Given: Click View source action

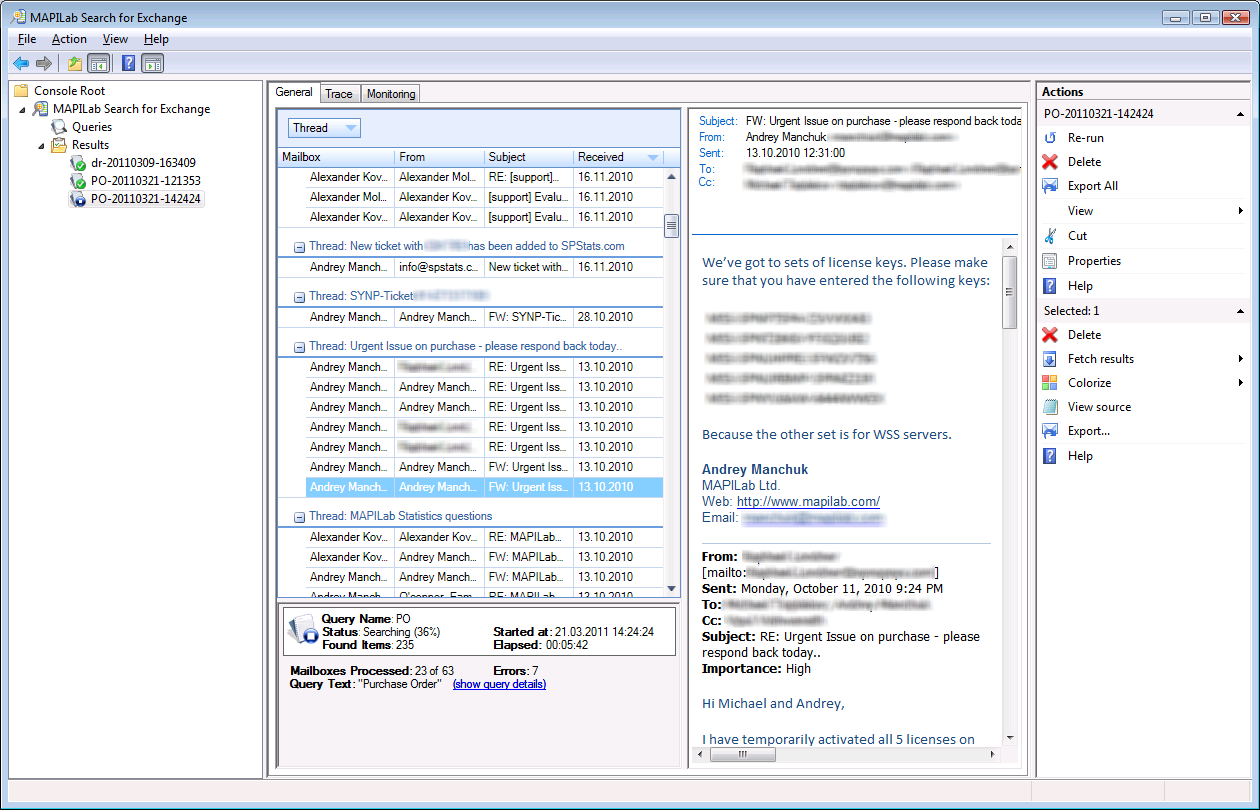Looking at the screenshot, I should pyautogui.click(x=1099, y=407).
